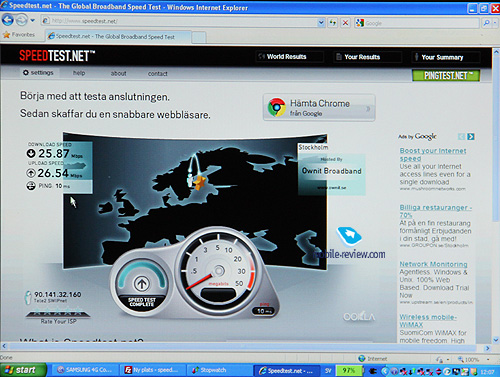The height and width of the screenshot is (377, 500).
Task: Click the OOKLA logo
Action: click(x=359, y=317)
